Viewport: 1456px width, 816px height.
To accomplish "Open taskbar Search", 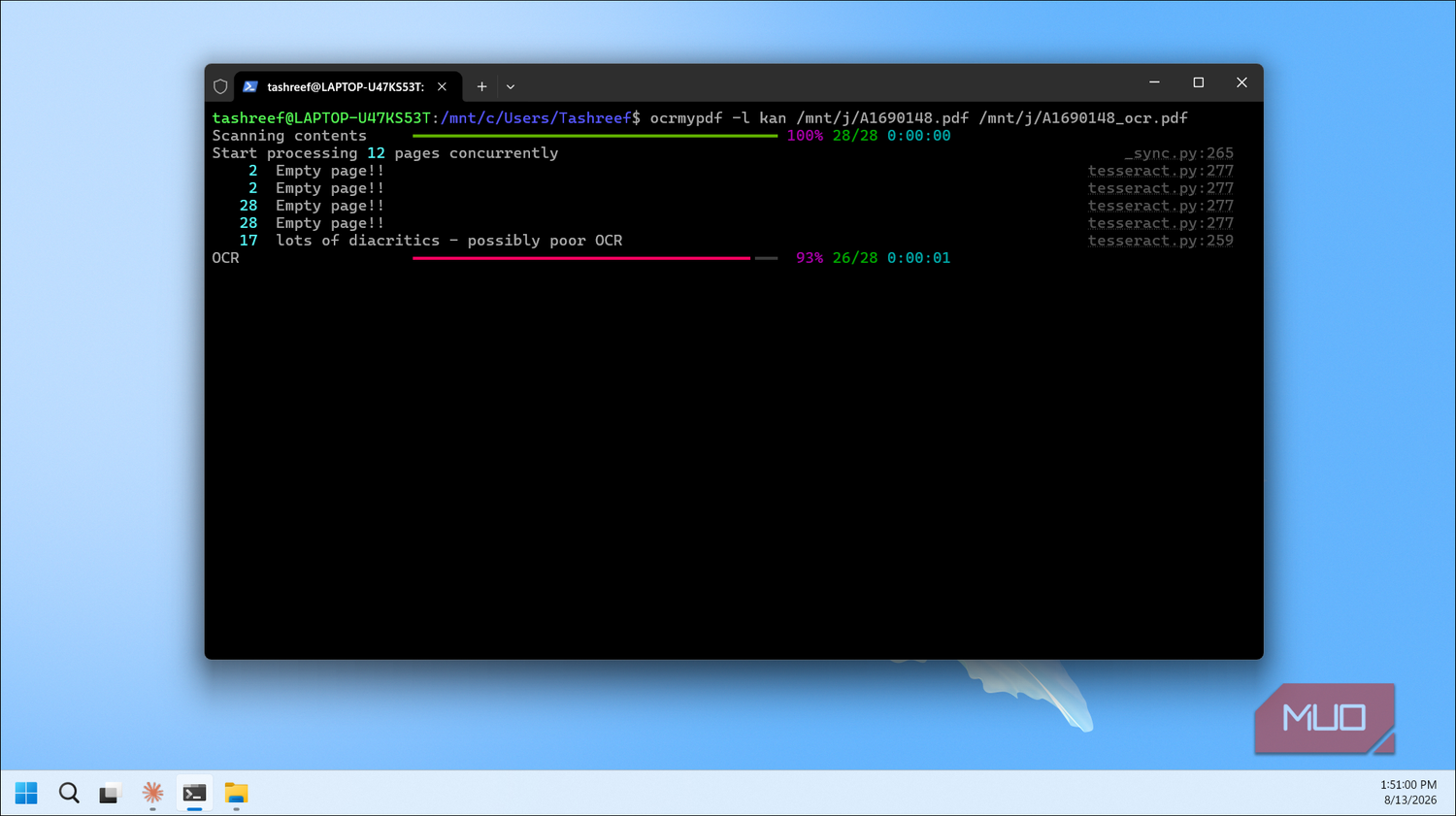I will click(69, 794).
